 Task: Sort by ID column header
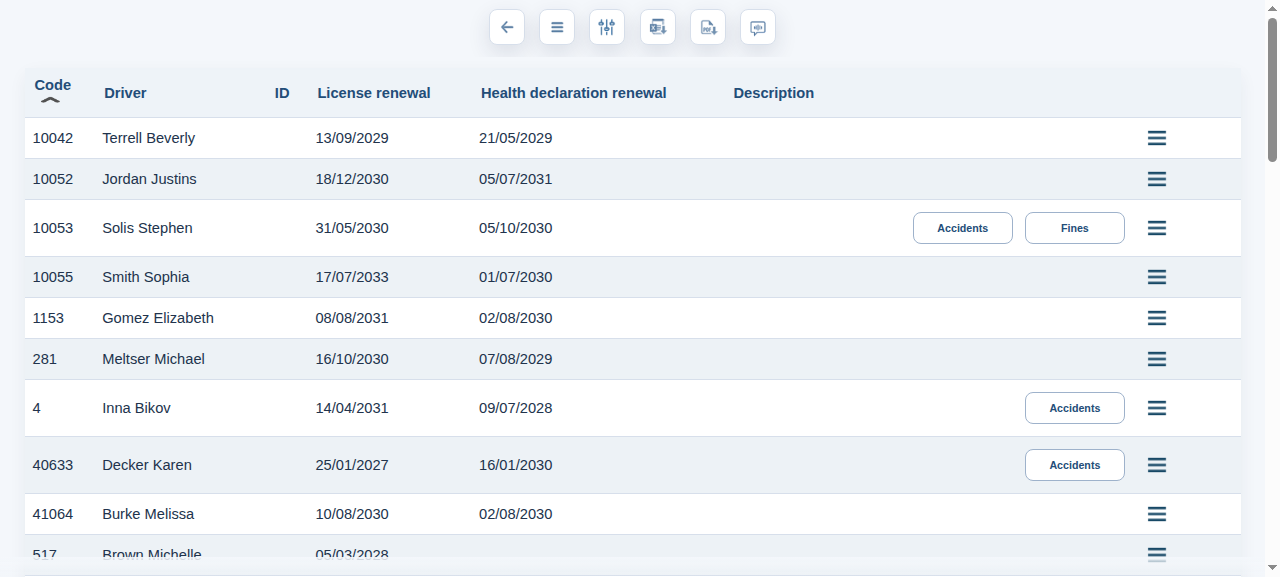[282, 93]
